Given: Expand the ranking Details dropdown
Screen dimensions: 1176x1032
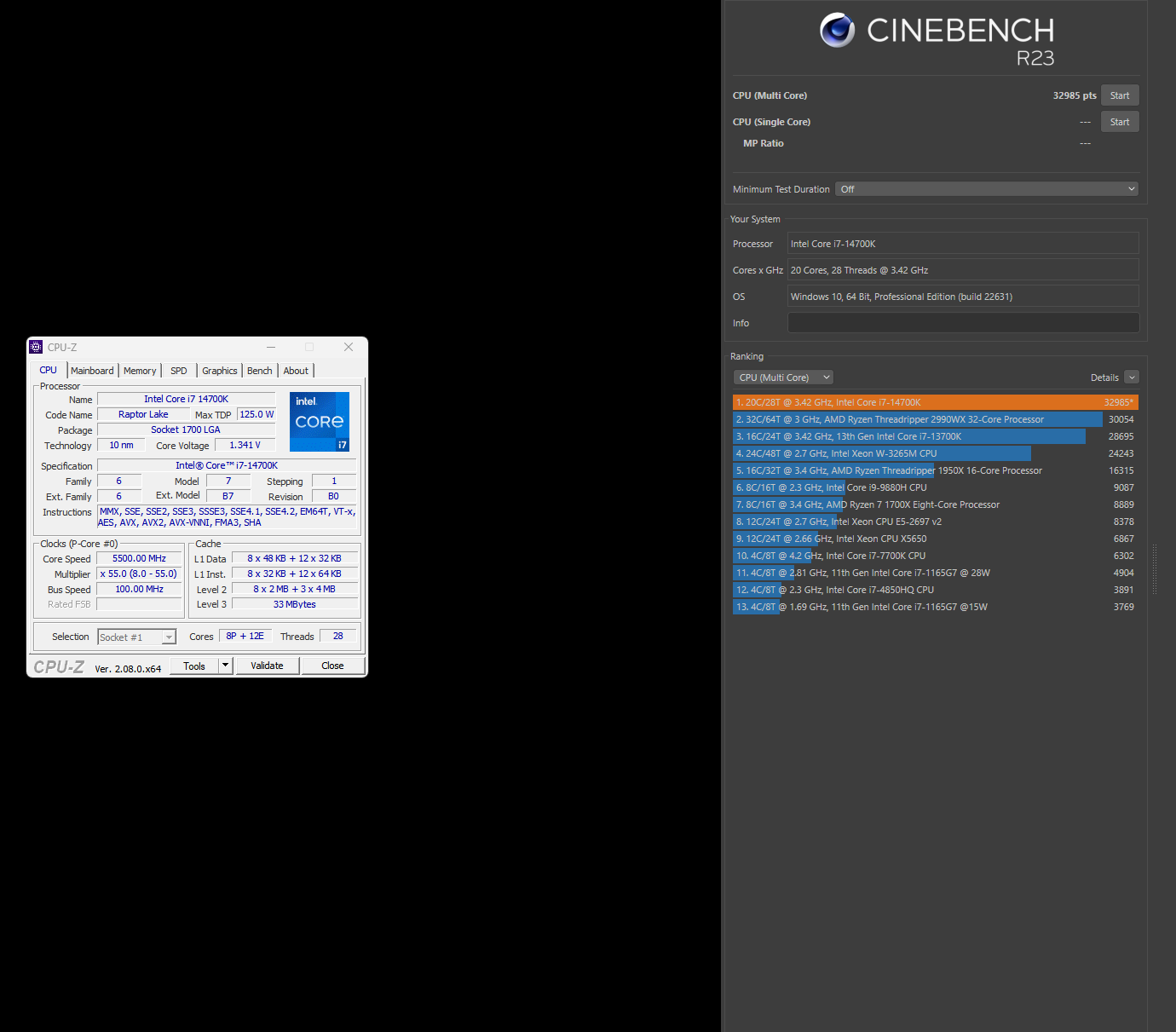Looking at the screenshot, I should pyautogui.click(x=1132, y=378).
